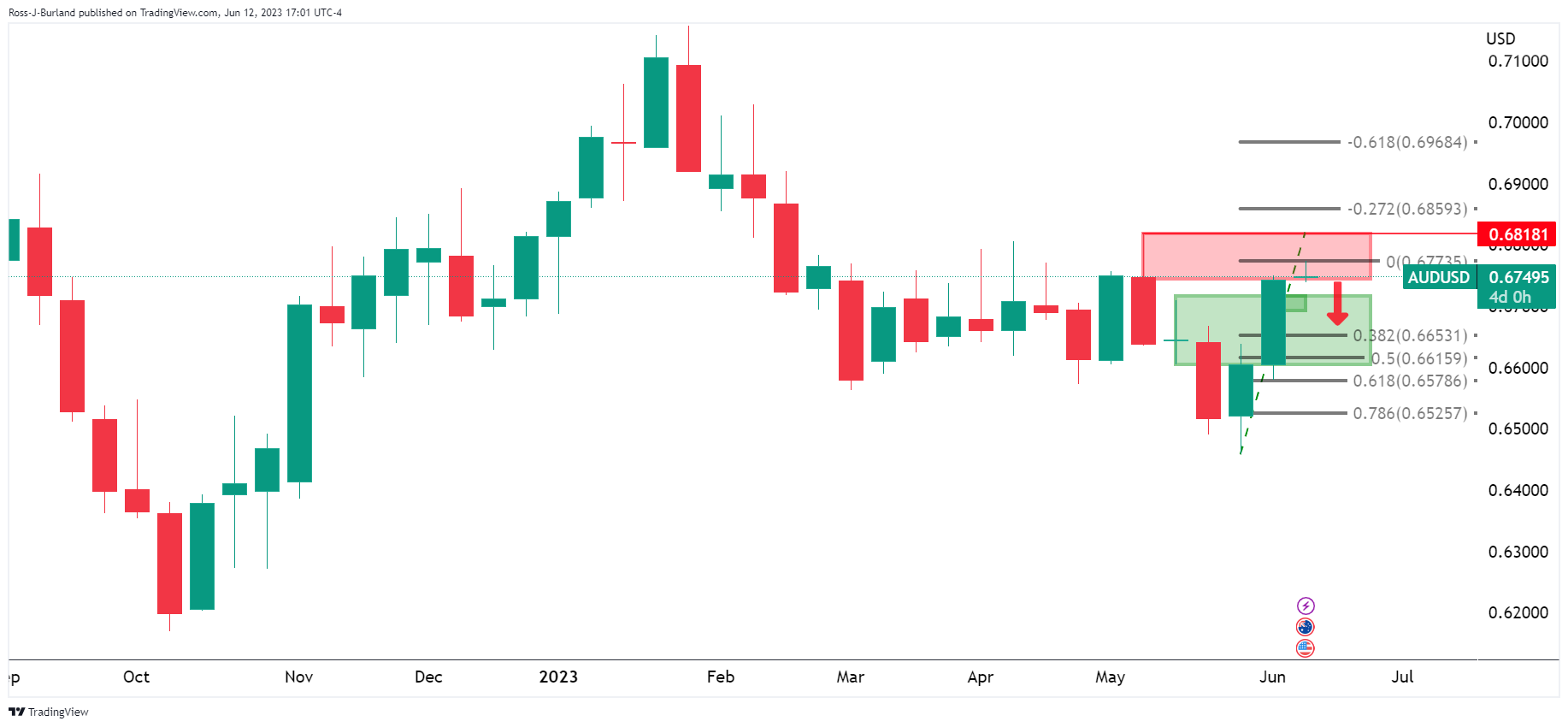This screenshot has width=1568, height=727.
Task: Click the 2023 label on time axis
Action: pos(558,677)
